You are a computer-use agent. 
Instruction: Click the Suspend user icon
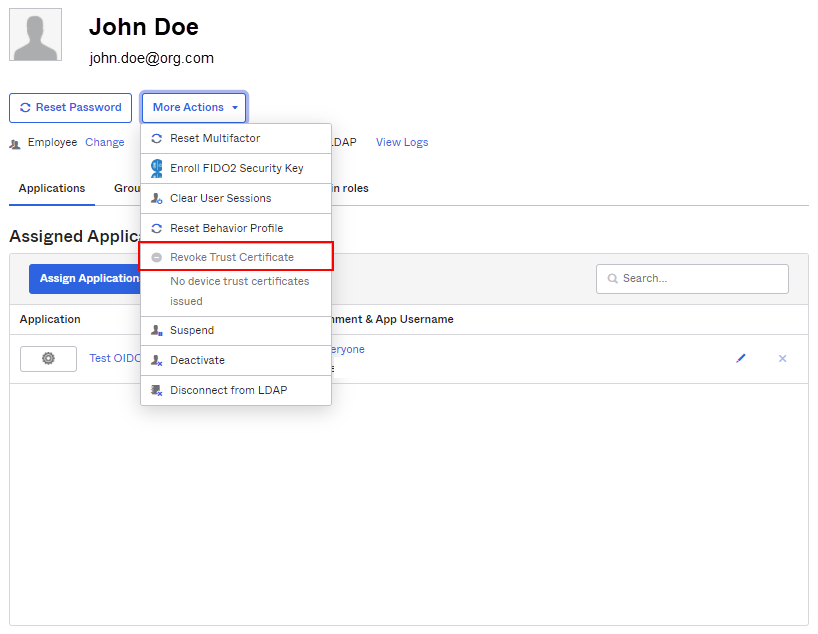[x=156, y=330]
